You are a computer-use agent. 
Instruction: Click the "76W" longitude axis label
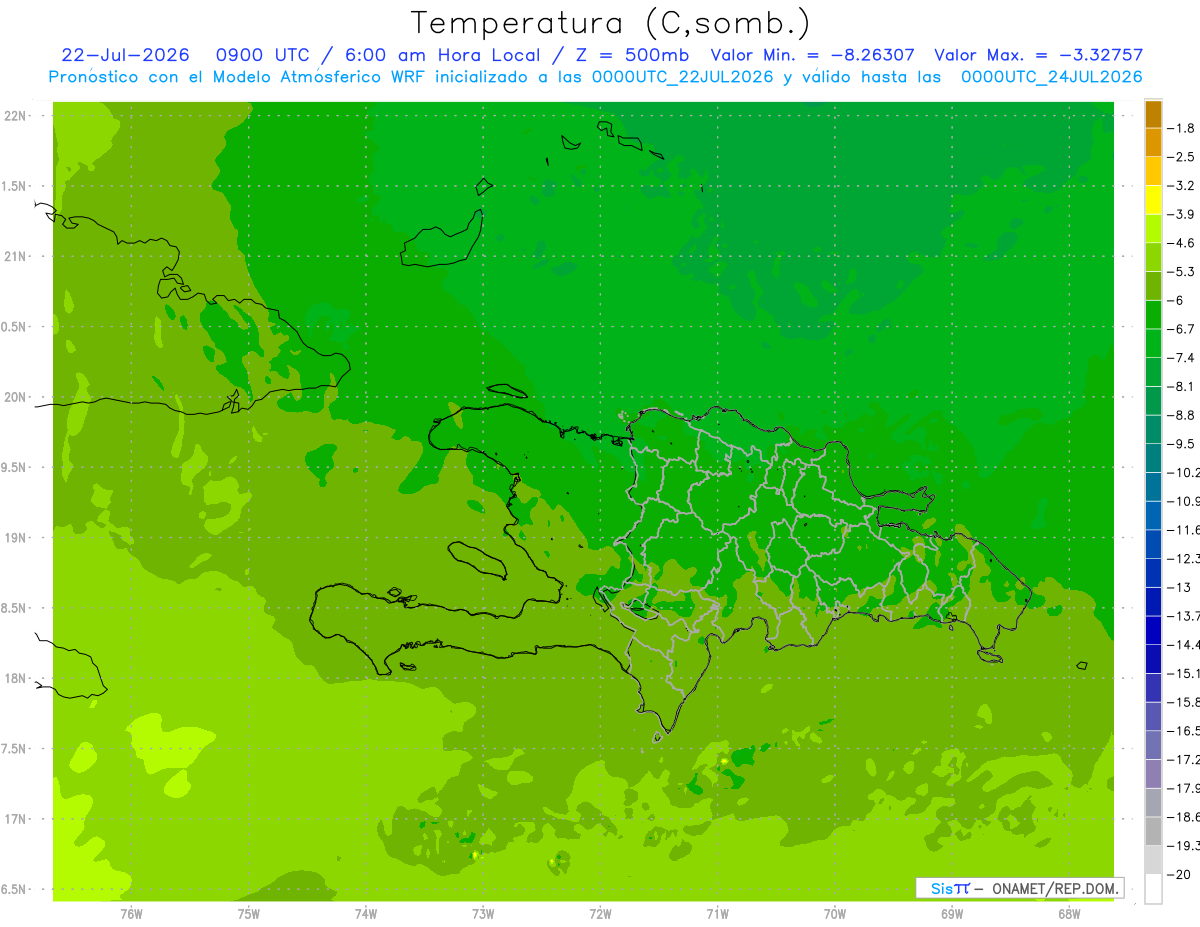point(131,914)
